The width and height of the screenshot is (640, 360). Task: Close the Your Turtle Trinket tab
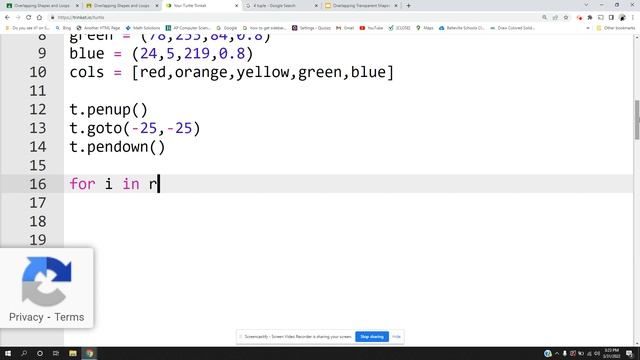click(x=236, y=6)
